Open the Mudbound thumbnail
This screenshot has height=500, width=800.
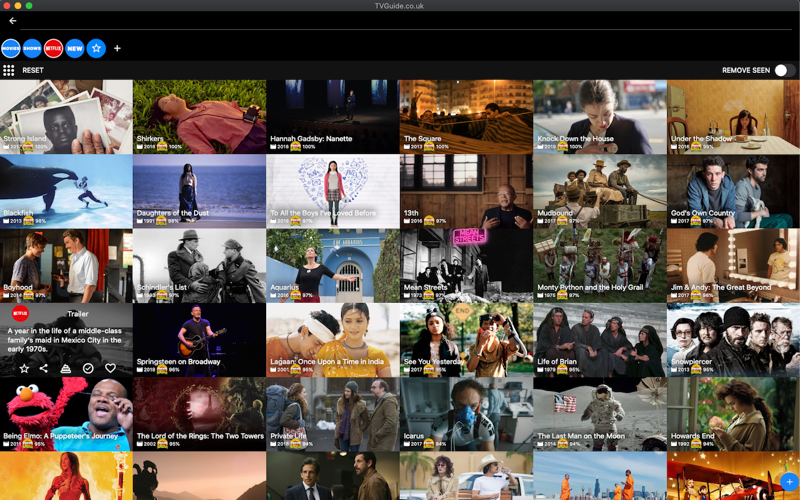pyautogui.click(x=599, y=191)
